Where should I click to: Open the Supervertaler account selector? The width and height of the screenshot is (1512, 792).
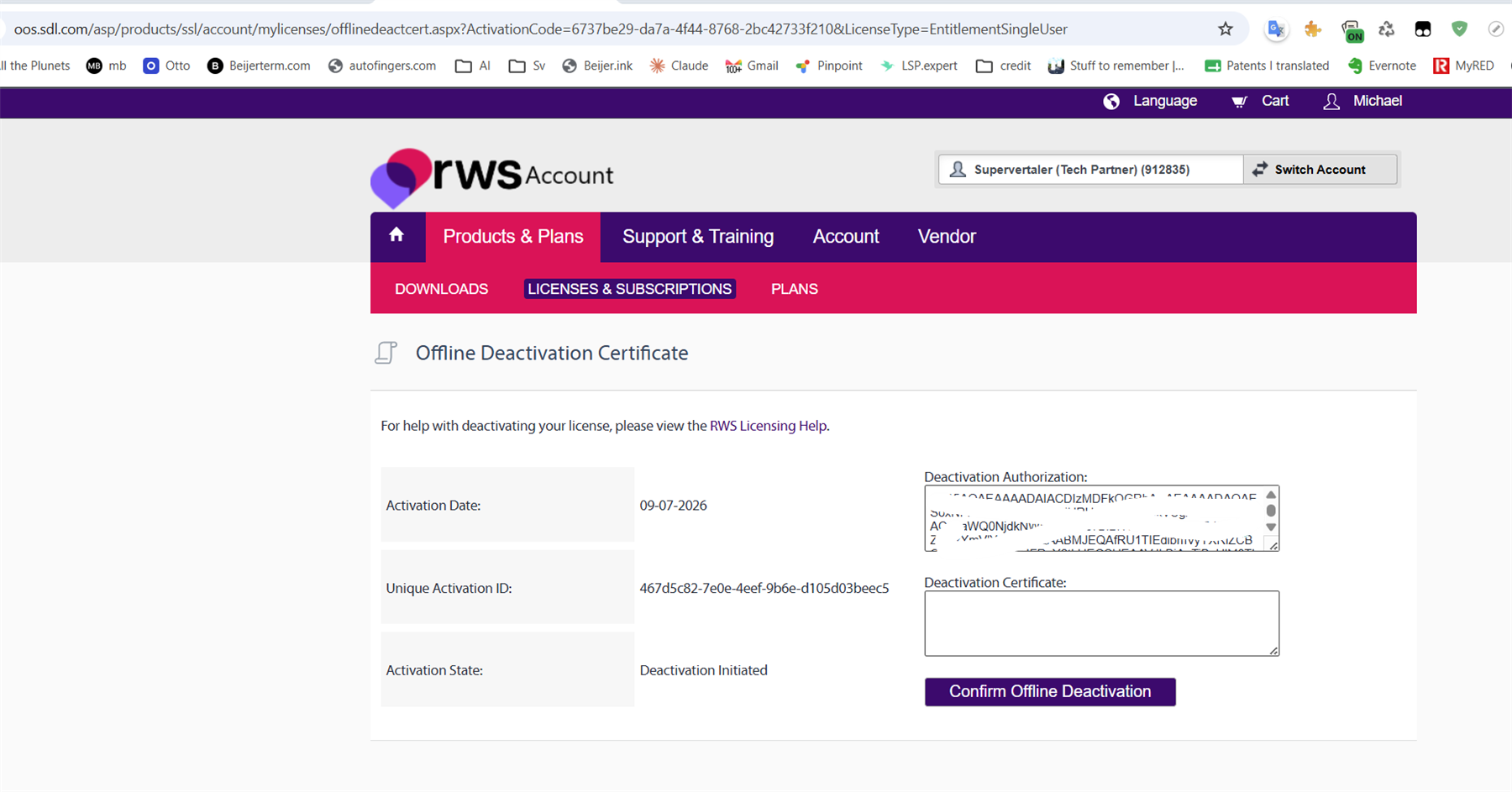(1090, 170)
